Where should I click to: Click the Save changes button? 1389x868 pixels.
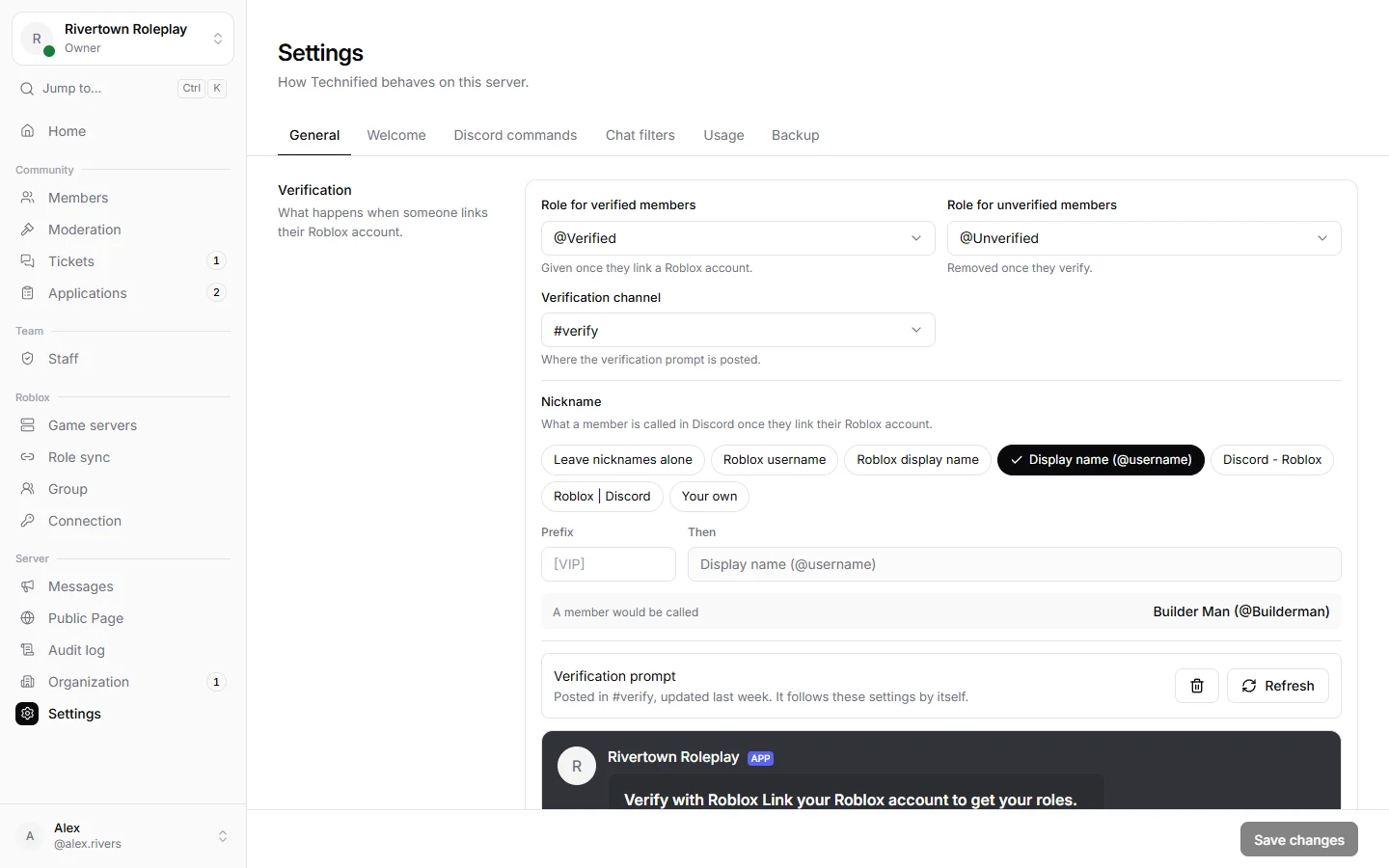coord(1298,839)
